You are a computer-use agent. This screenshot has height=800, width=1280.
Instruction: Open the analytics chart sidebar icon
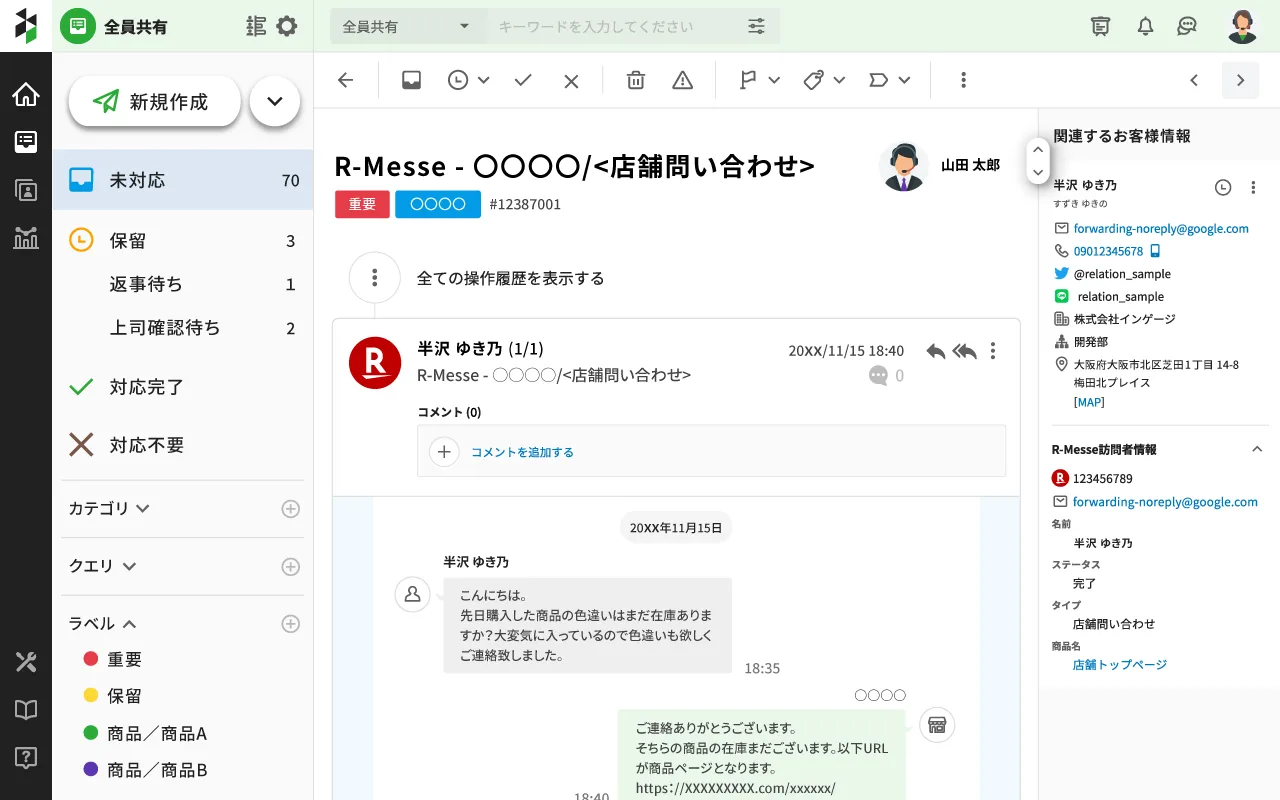pos(26,237)
